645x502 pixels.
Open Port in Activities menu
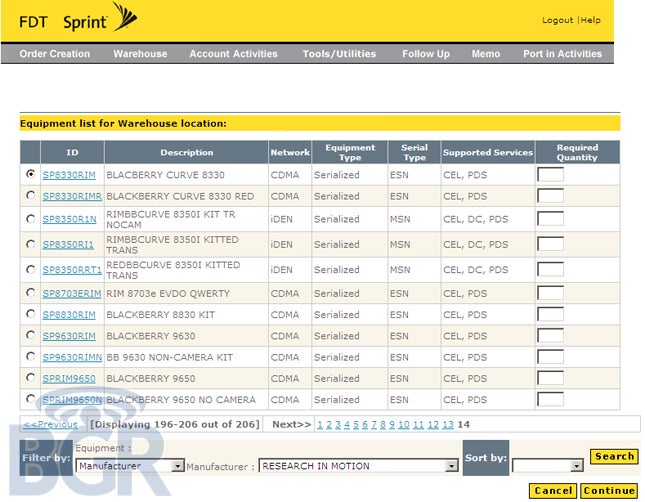pyautogui.click(x=562, y=54)
